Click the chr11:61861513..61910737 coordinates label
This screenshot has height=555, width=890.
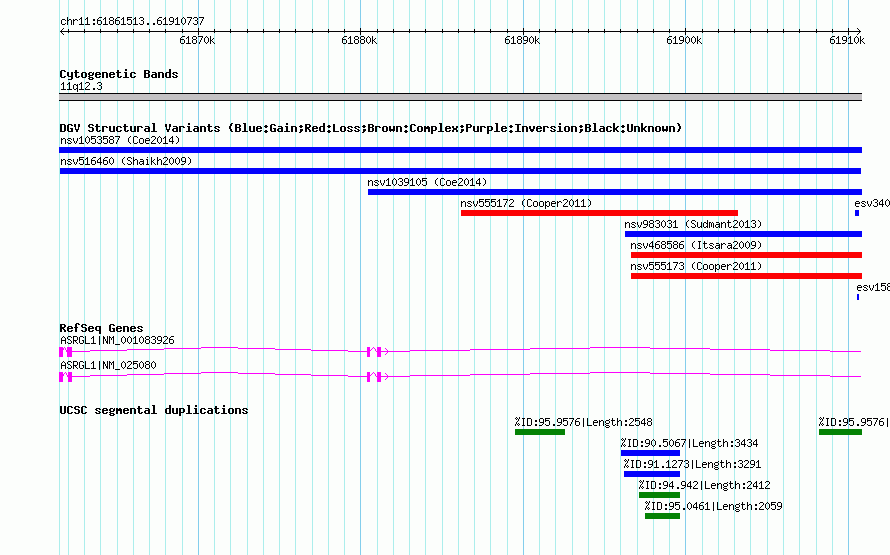[132, 21]
